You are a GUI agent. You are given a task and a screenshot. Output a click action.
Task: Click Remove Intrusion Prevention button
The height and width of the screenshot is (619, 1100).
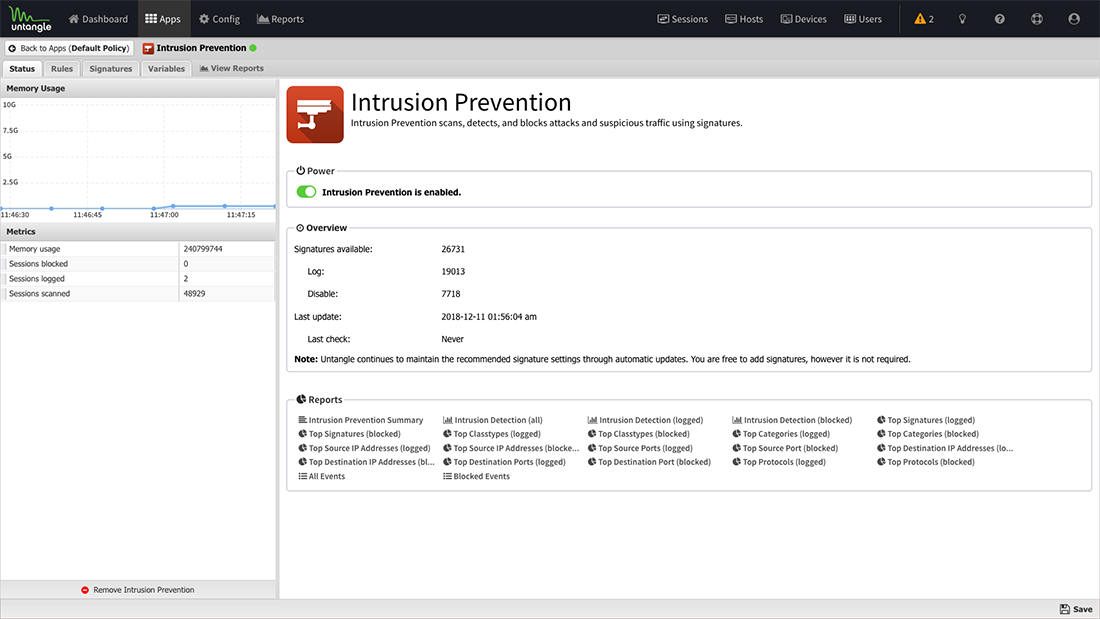tap(138, 590)
